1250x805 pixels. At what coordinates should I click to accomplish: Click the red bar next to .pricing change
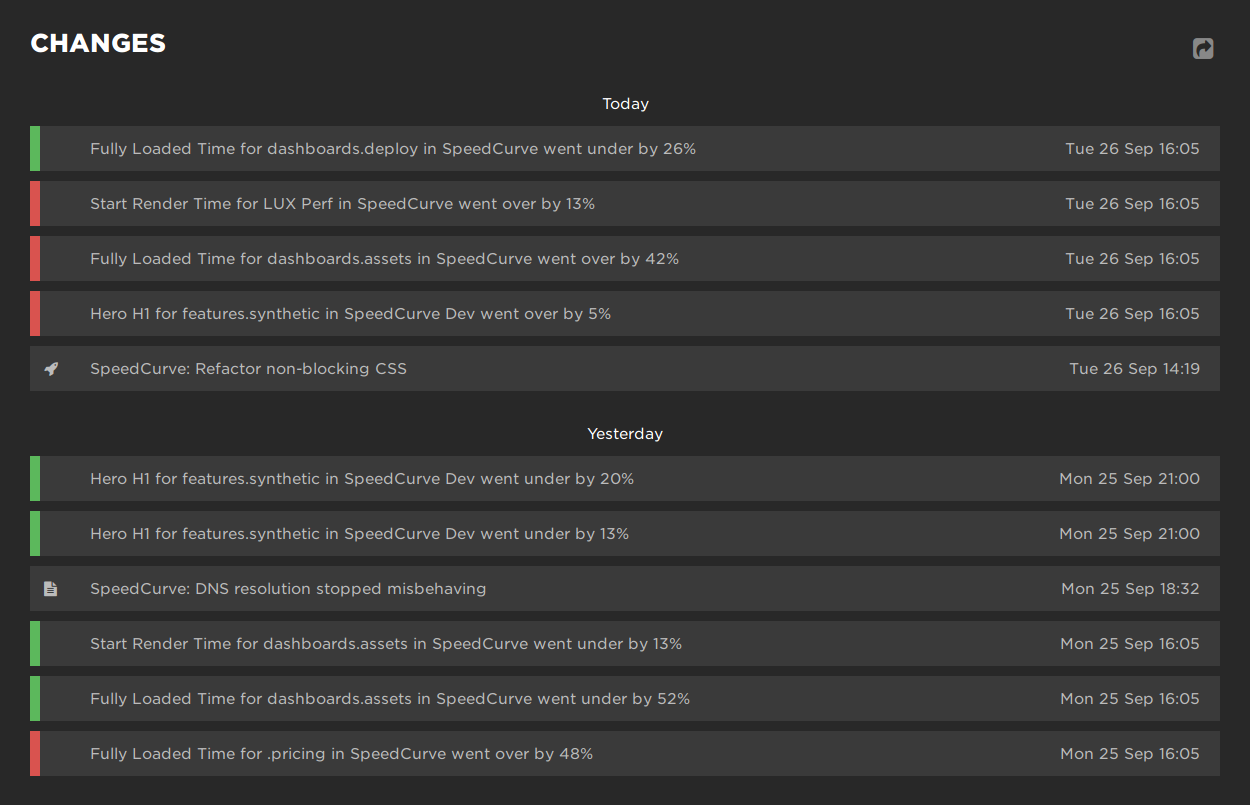(x=33, y=753)
